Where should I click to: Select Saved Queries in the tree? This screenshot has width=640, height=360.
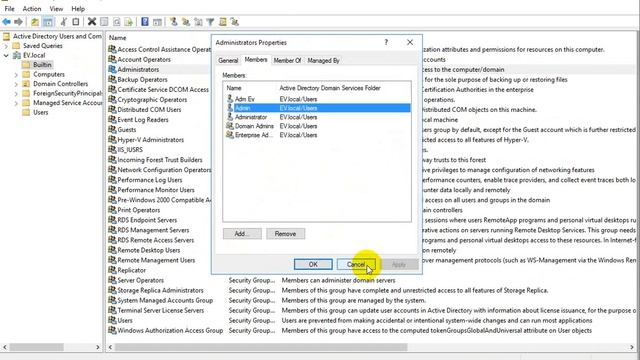[42, 46]
